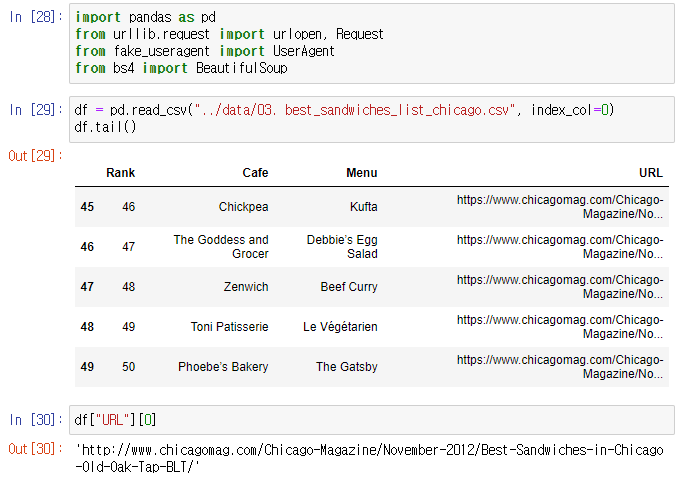Click the CSV file path string in code
The width and height of the screenshot is (680, 482).
click(355, 110)
